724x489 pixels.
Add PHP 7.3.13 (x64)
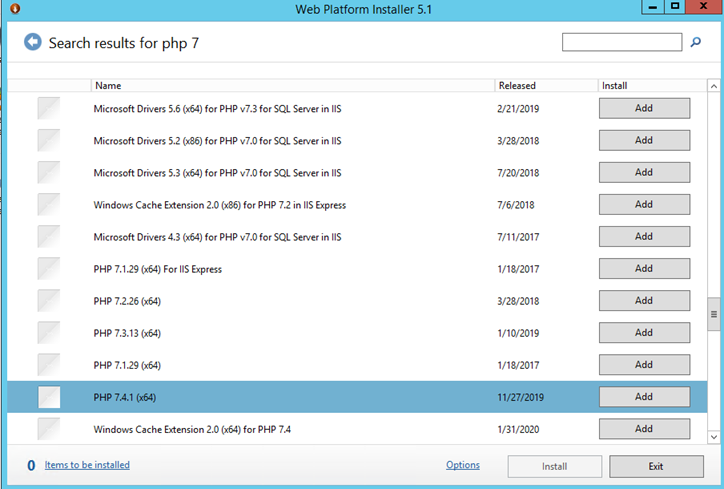tap(644, 333)
